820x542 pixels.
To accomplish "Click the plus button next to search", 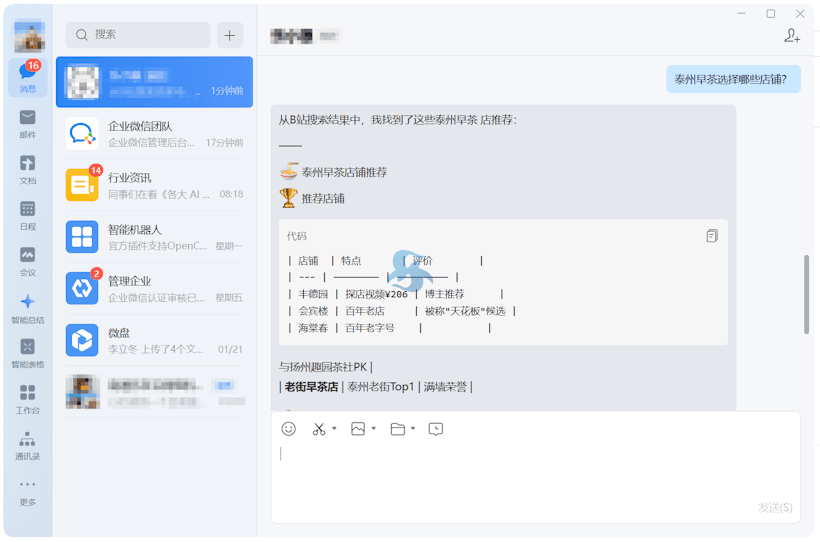I will (230, 35).
